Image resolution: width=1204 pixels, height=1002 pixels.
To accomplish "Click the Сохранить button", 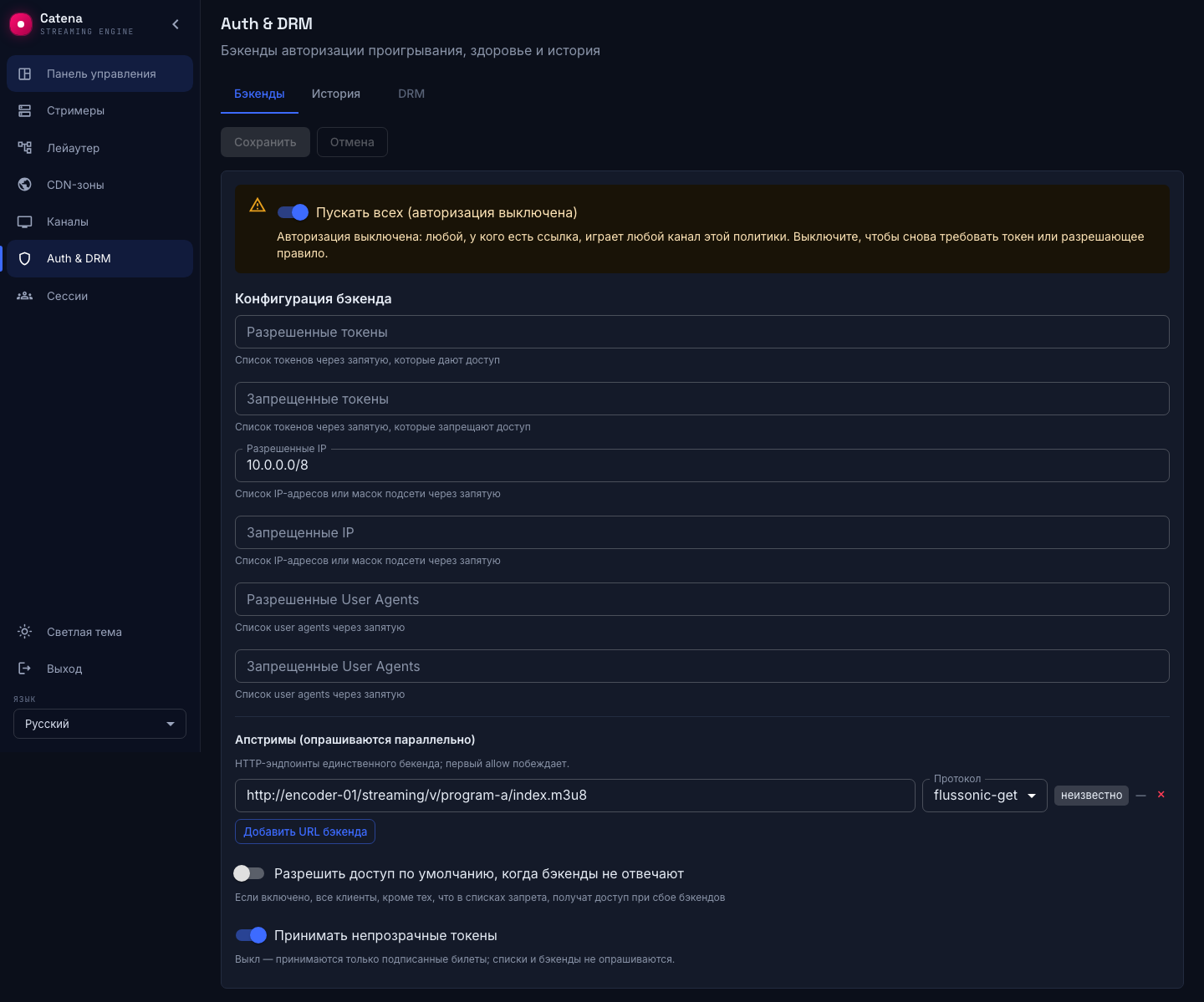I will pyautogui.click(x=265, y=142).
